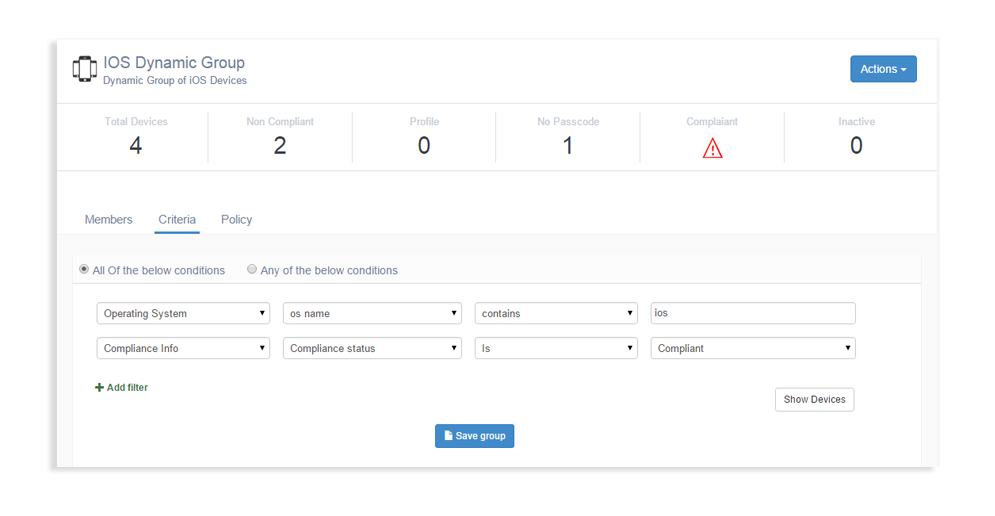Viewport: 995px width, 516px height.
Task: Open the Compliance Info category dropdown
Action: pyautogui.click(x=183, y=348)
